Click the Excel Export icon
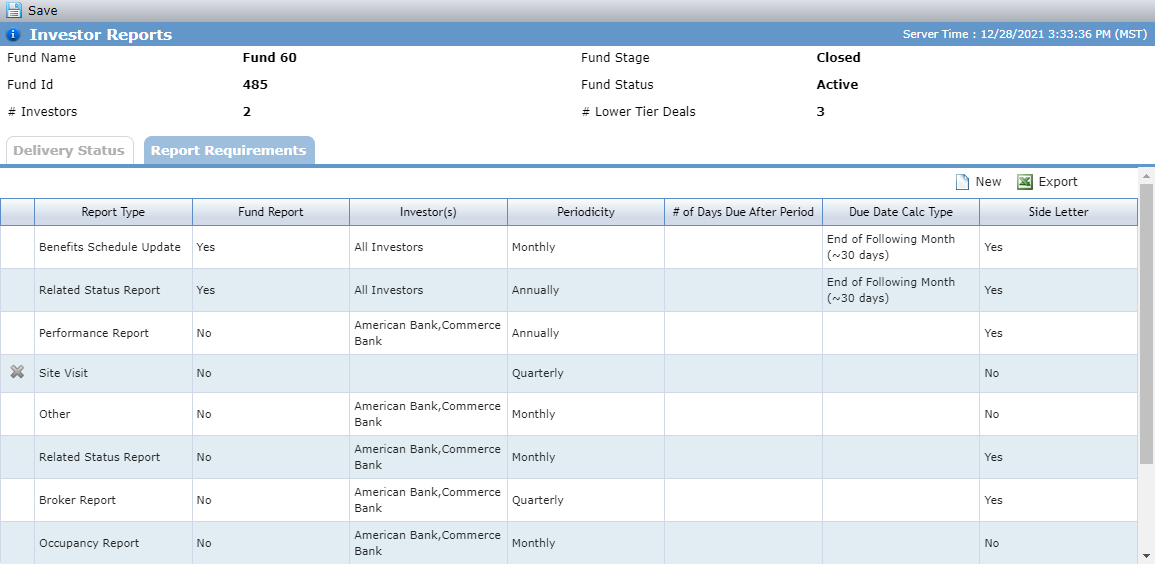The width and height of the screenshot is (1155, 564). [1025, 182]
